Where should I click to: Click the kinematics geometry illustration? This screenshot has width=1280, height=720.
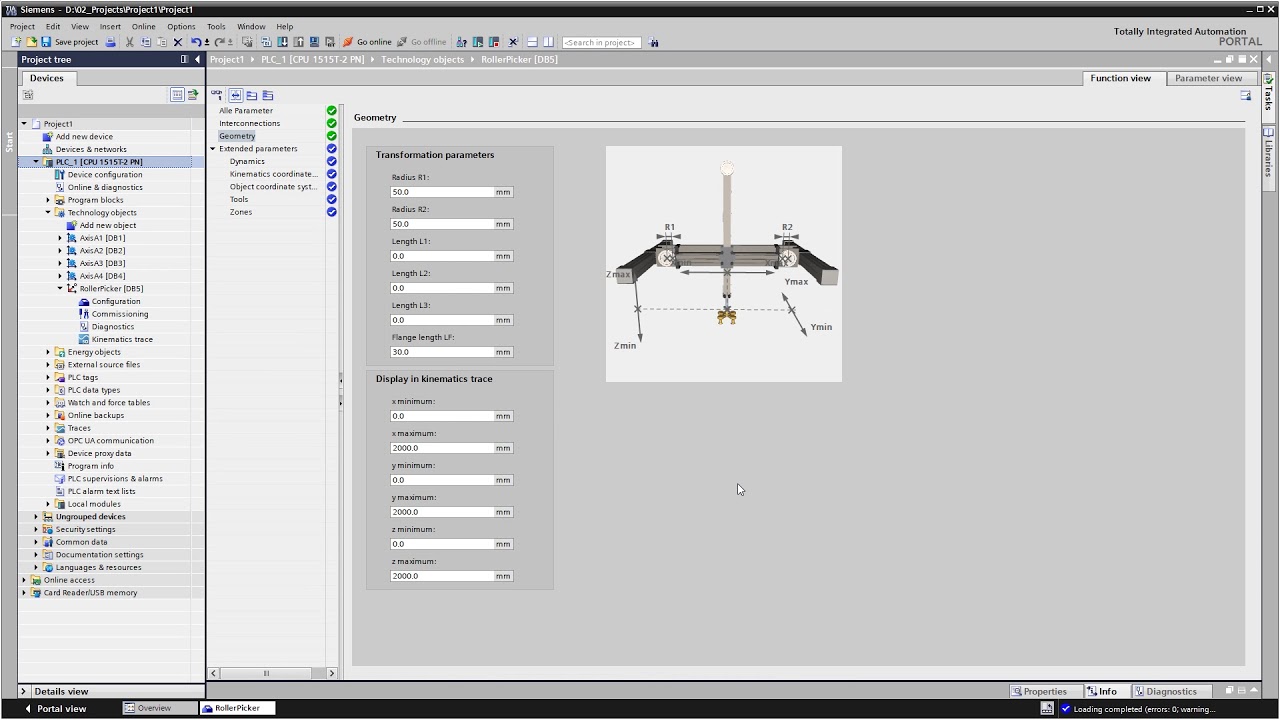(724, 264)
